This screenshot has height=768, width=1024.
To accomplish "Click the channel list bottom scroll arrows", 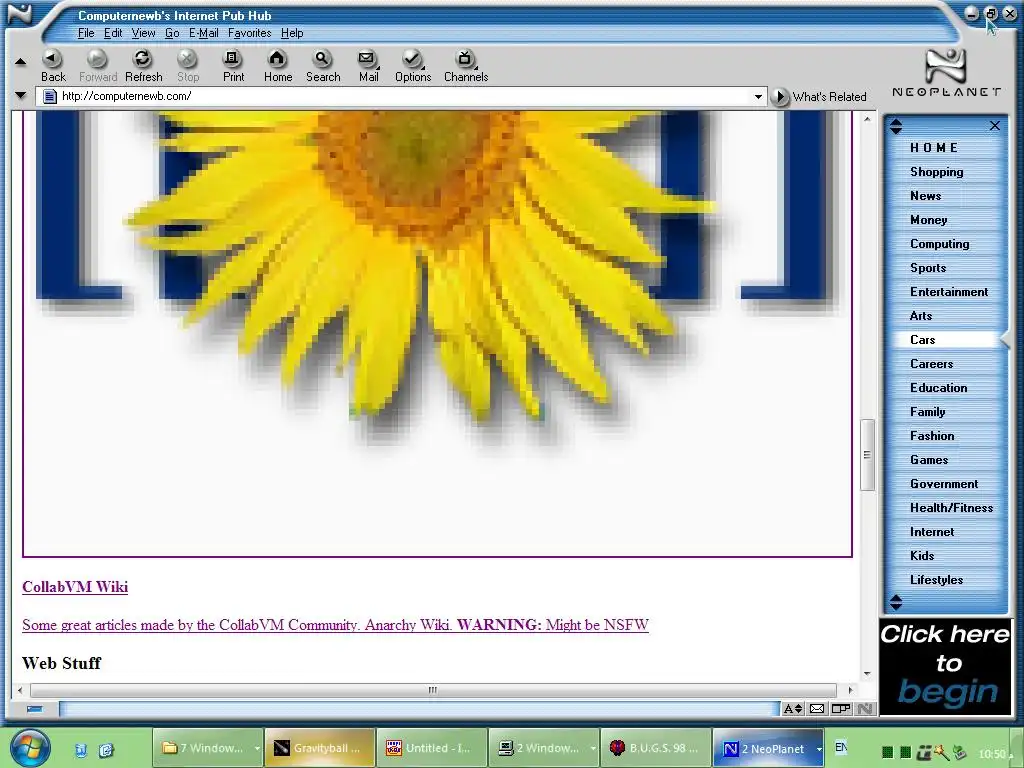I will [896, 602].
